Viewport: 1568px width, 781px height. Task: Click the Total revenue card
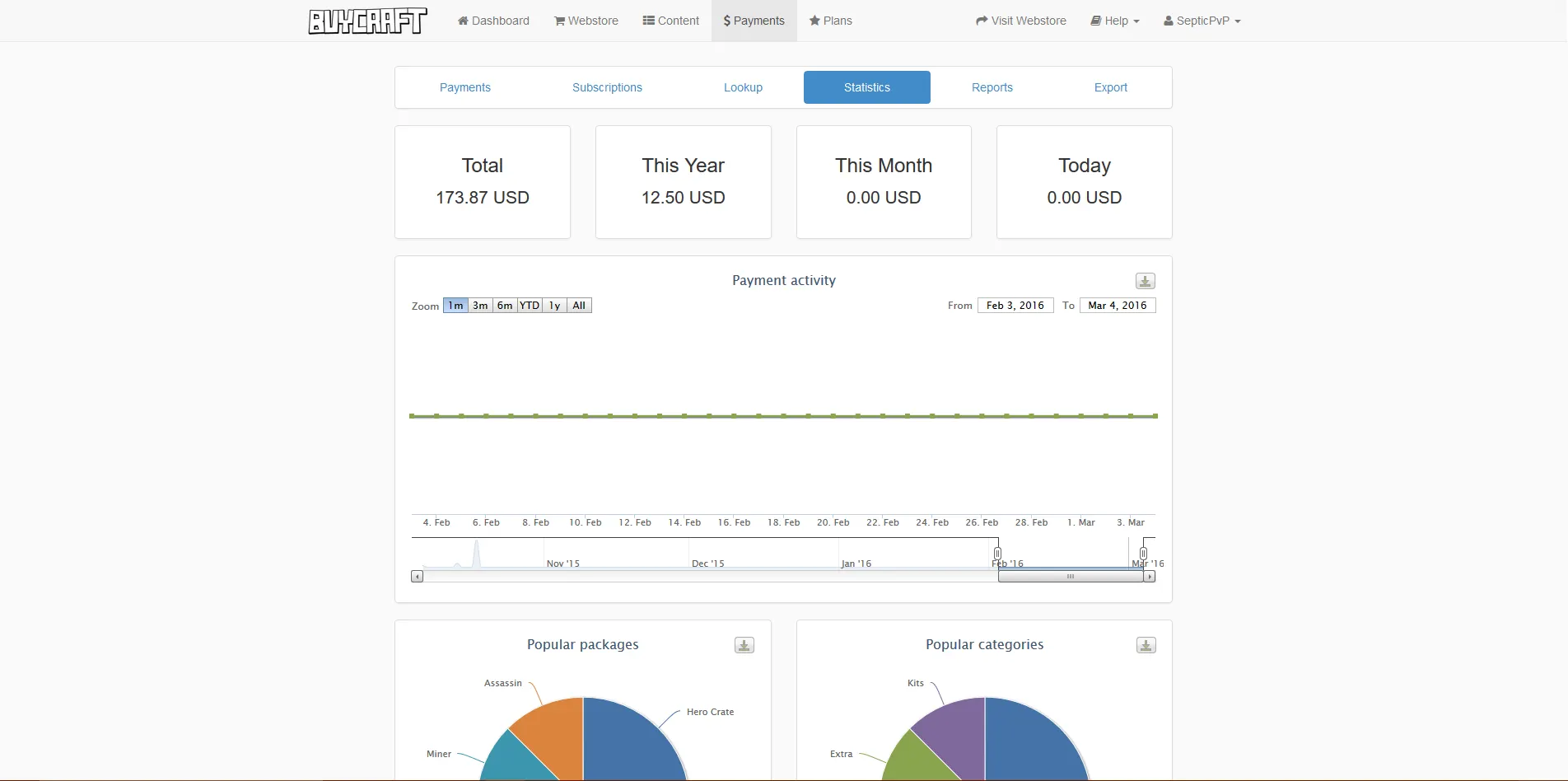click(483, 182)
